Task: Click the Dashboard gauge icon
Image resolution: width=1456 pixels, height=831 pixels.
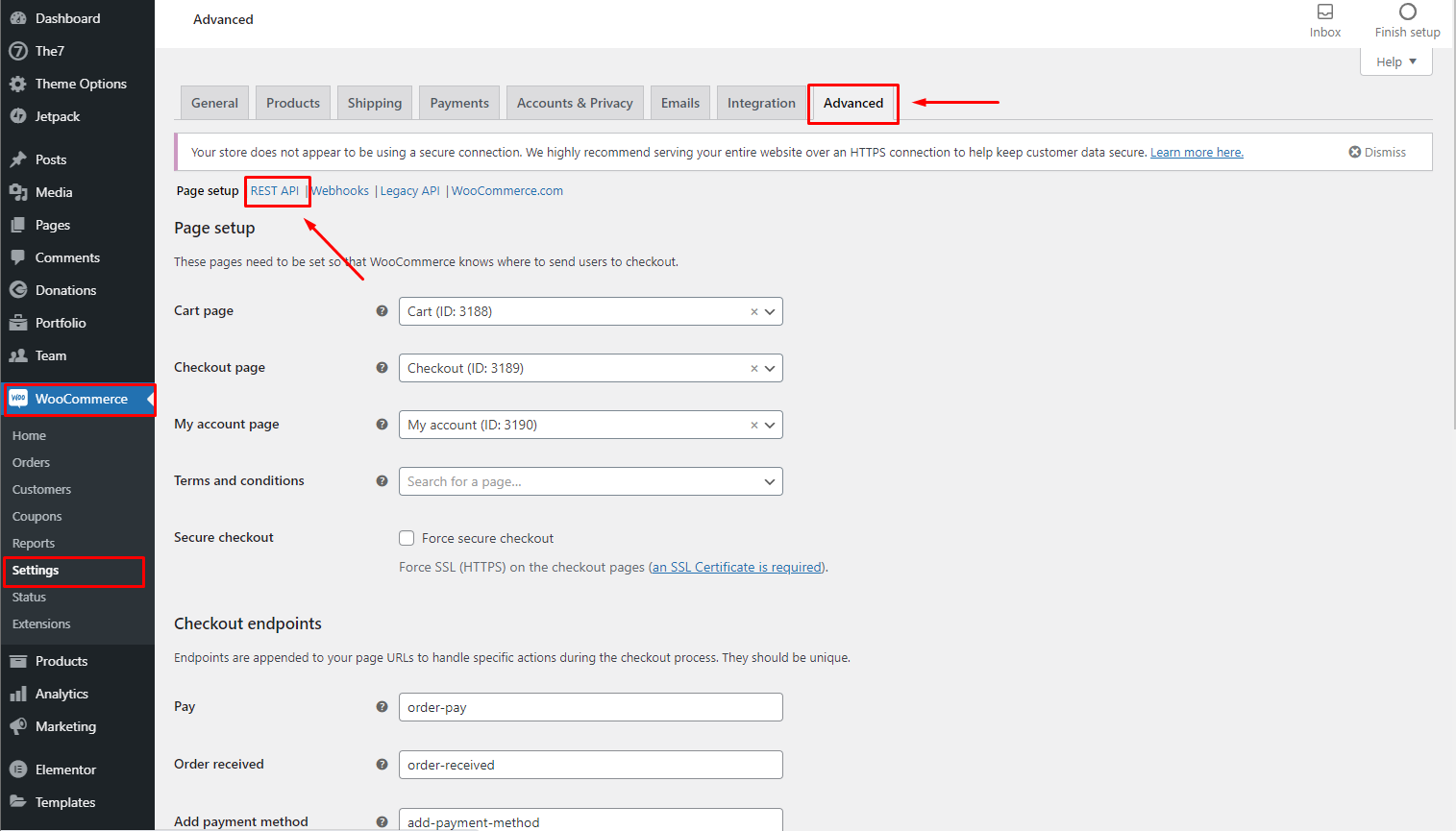Action: pos(18,18)
